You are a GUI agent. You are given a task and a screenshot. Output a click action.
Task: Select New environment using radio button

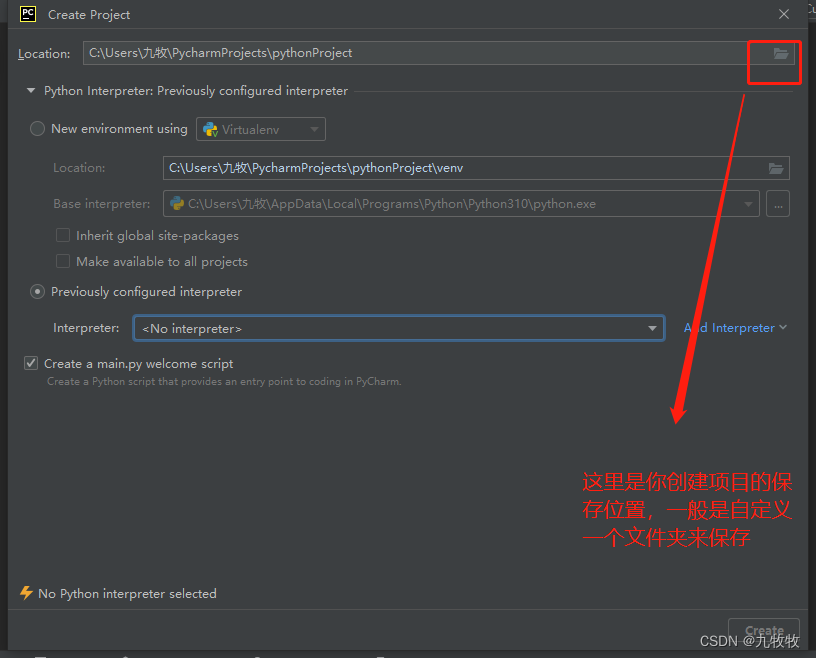pyautogui.click(x=37, y=129)
